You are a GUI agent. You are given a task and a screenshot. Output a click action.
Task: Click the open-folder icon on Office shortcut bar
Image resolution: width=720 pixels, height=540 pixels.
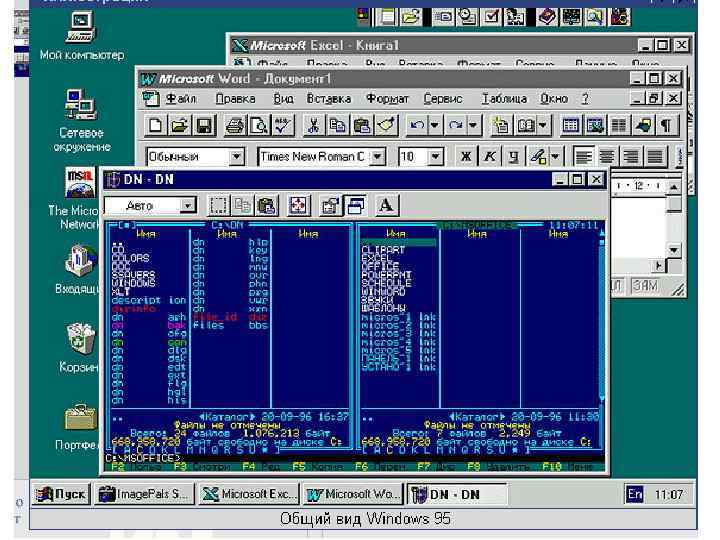pyautogui.click(x=410, y=17)
